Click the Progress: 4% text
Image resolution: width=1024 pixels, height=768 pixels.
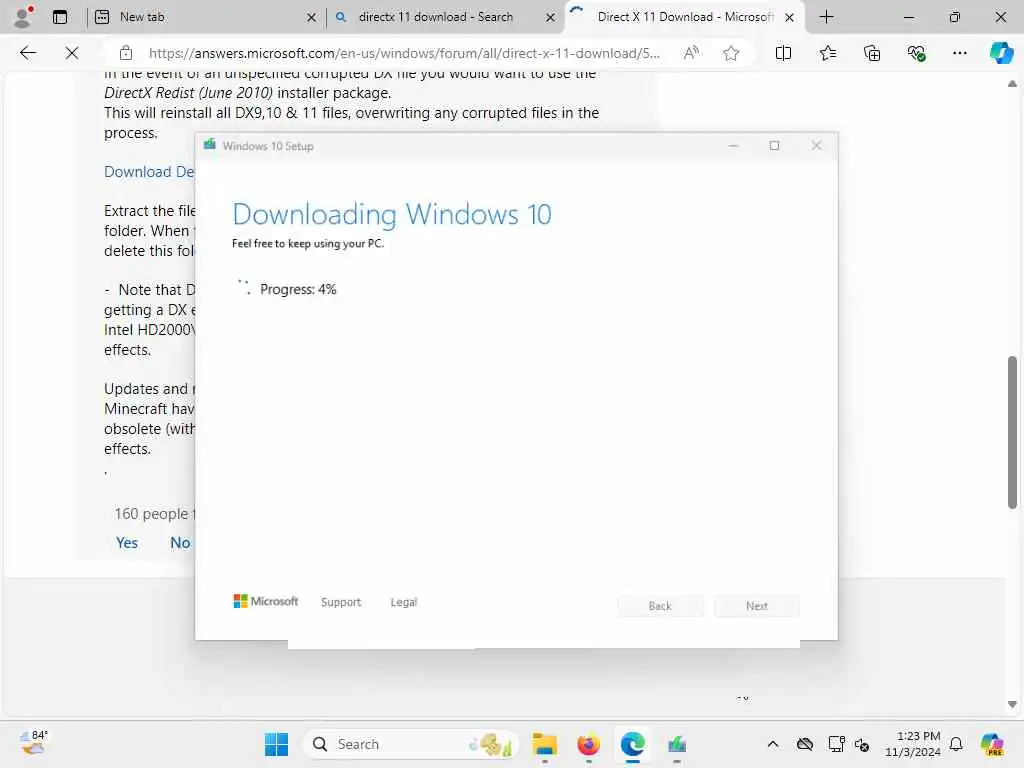298,289
